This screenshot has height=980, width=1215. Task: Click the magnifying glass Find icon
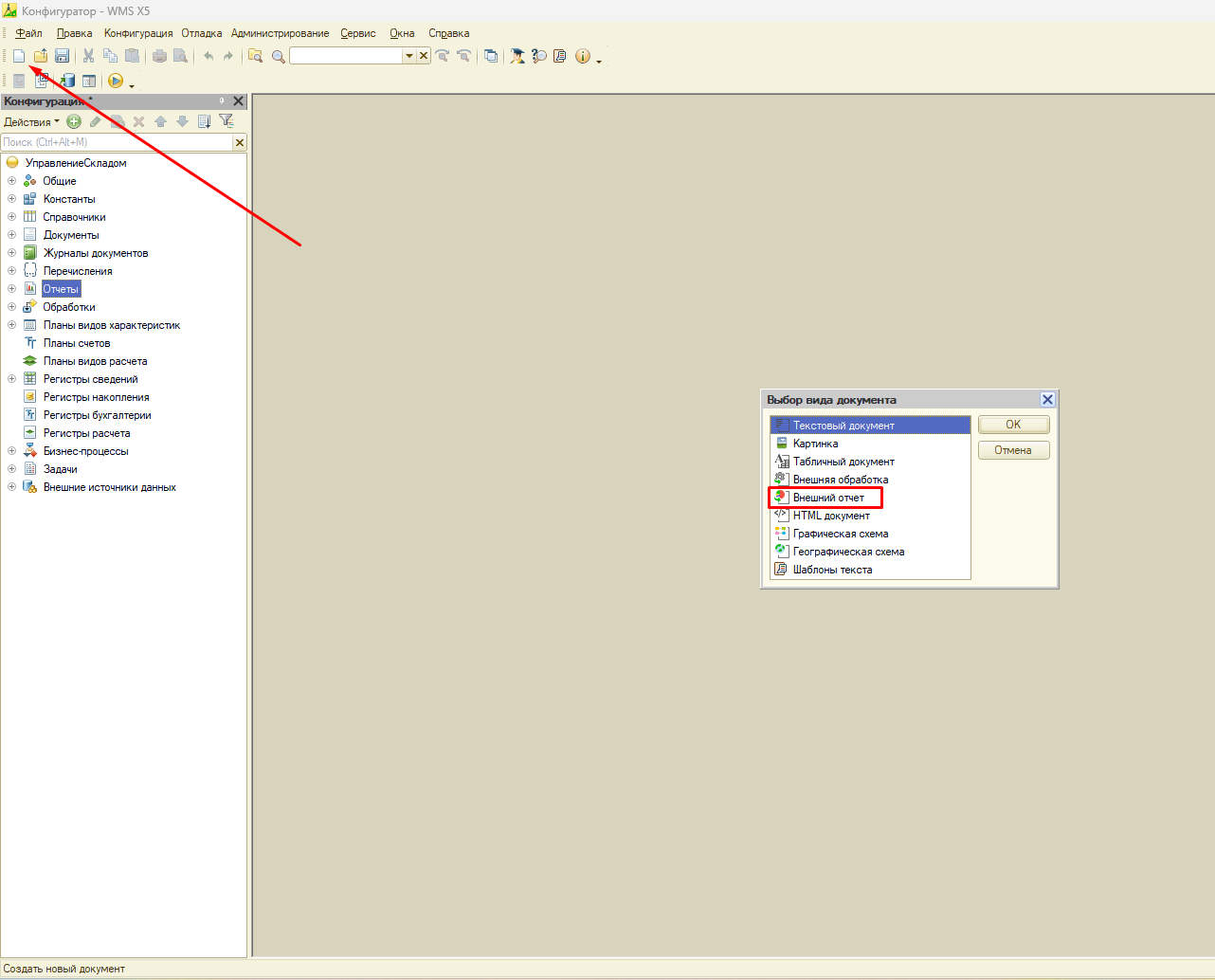(x=278, y=56)
